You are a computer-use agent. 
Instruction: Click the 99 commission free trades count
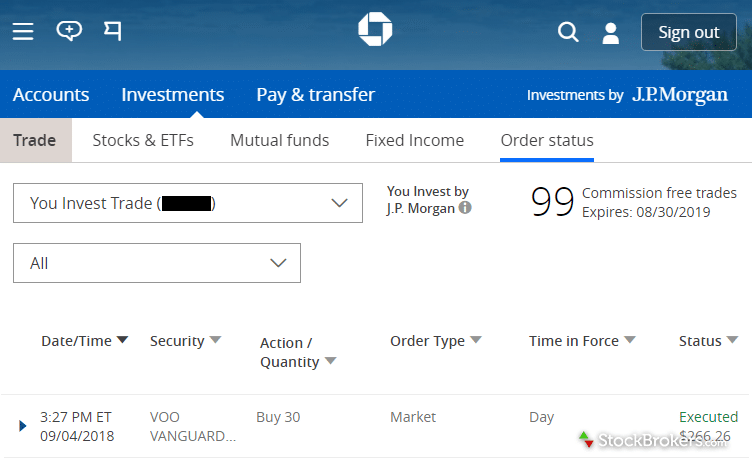click(552, 202)
